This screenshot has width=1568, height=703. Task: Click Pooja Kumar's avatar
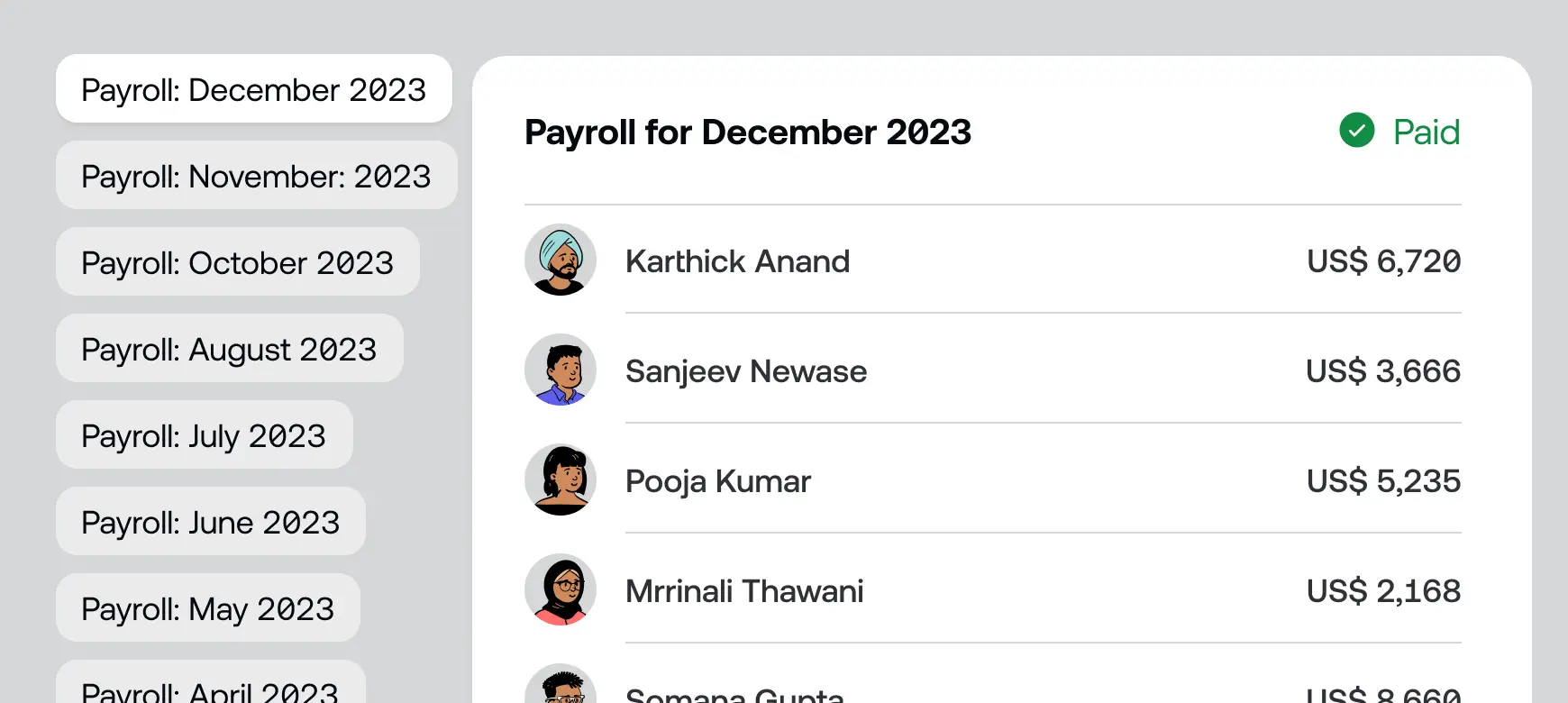[561, 480]
